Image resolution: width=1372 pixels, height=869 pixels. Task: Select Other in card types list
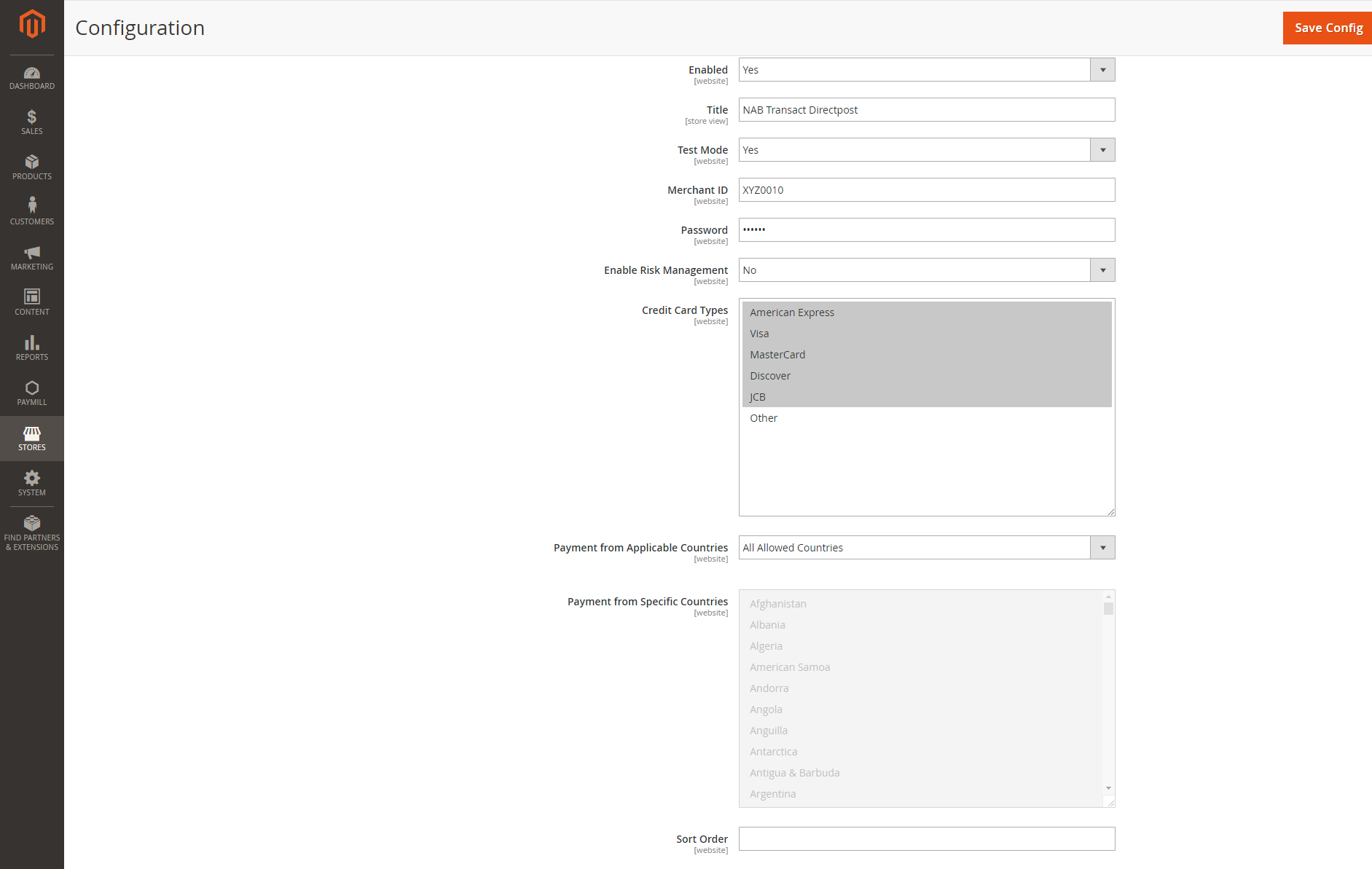coord(927,418)
